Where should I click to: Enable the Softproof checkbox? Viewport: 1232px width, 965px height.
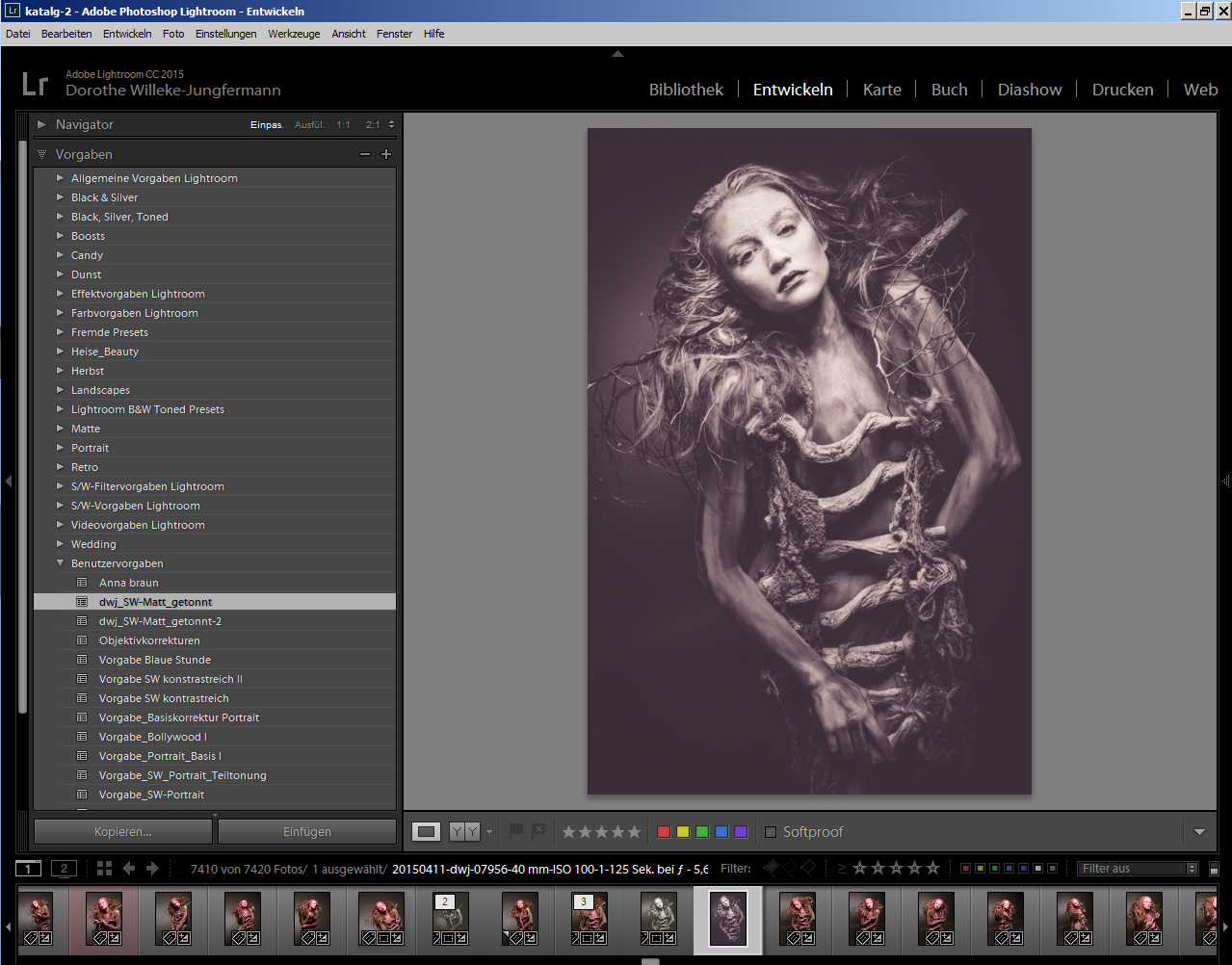(771, 832)
